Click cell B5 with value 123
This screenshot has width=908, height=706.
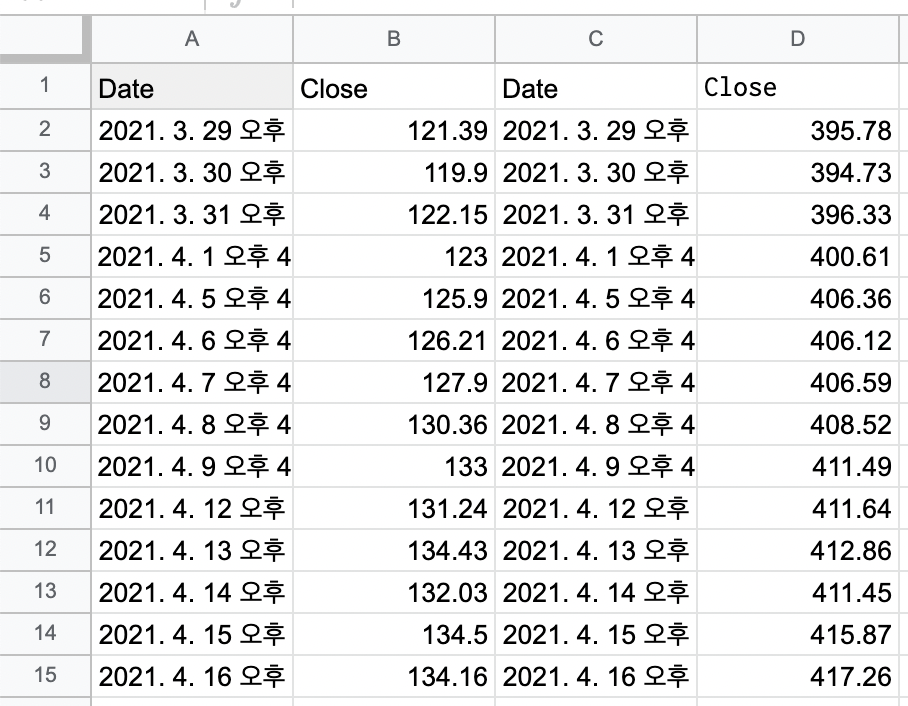(x=394, y=256)
